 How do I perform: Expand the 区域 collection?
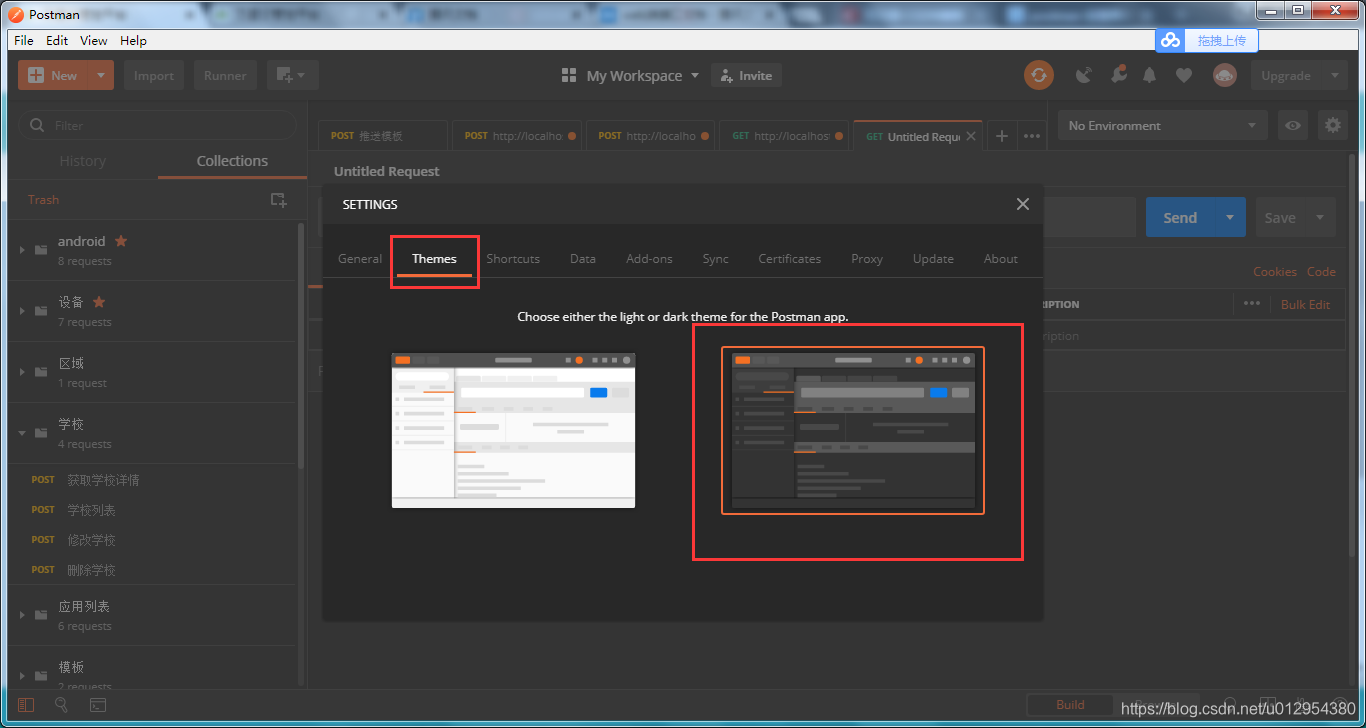pyautogui.click(x=22, y=372)
